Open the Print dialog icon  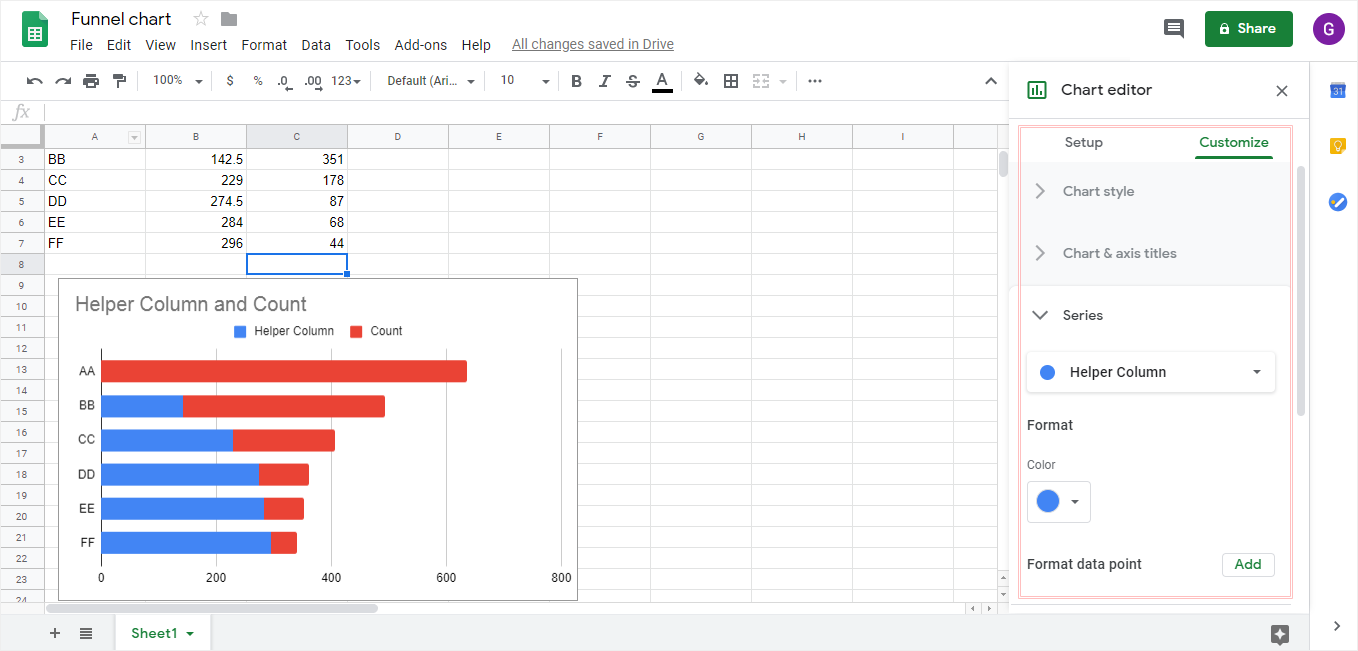point(88,81)
